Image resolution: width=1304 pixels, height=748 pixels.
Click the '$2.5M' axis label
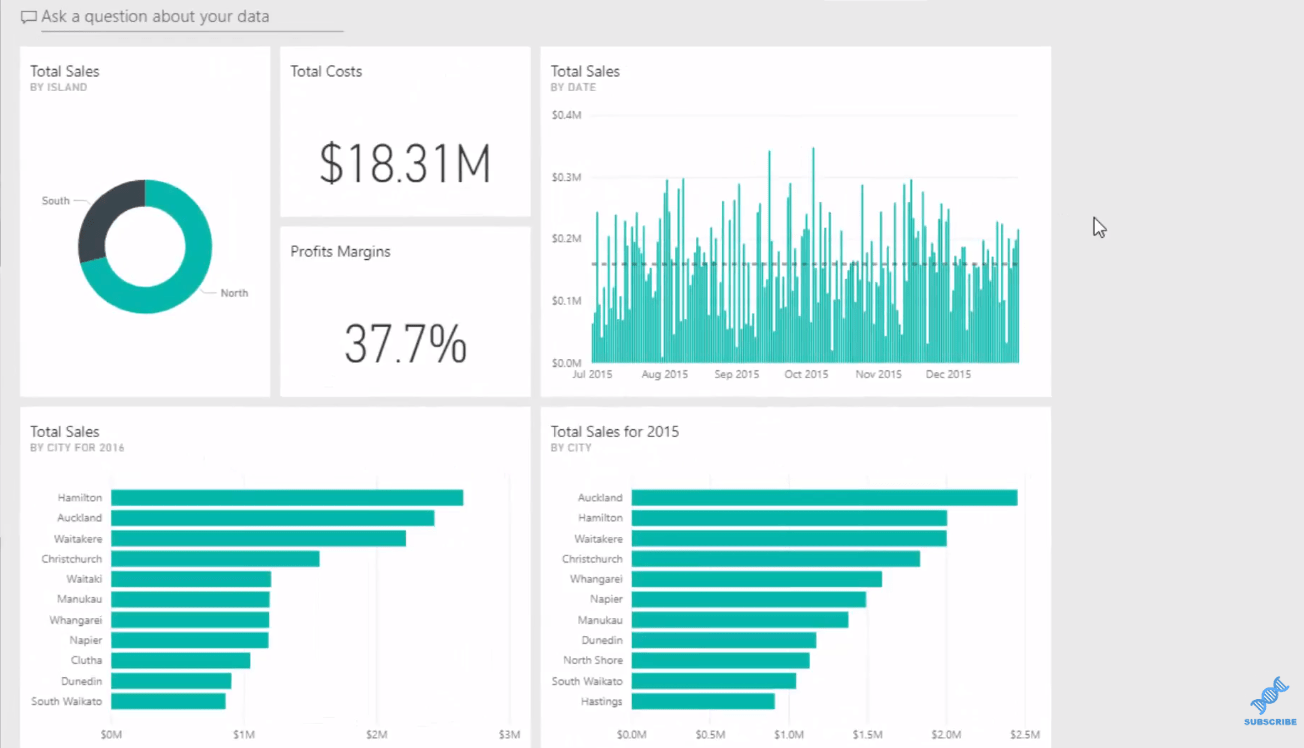click(x=1025, y=735)
